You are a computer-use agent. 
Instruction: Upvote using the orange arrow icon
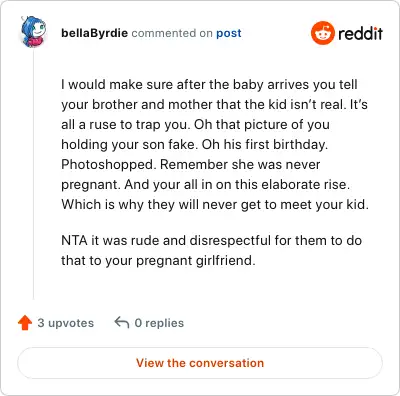pos(25,323)
